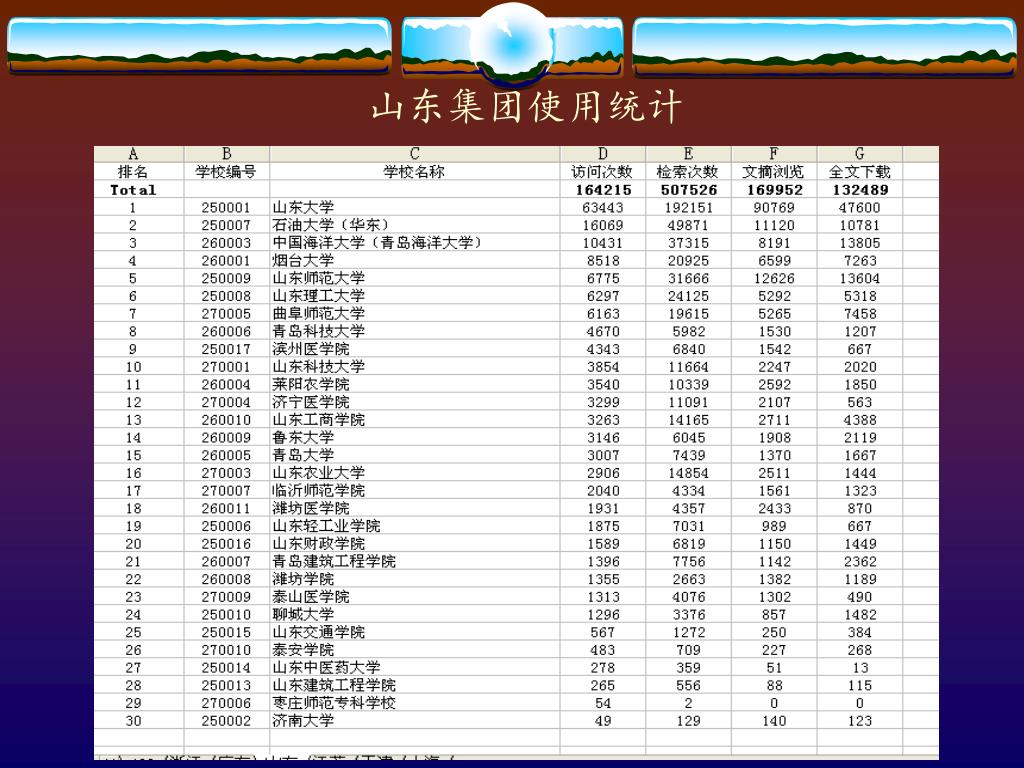1024x768 pixels.
Task: Select total searches value 507526
Action: tap(688, 190)
